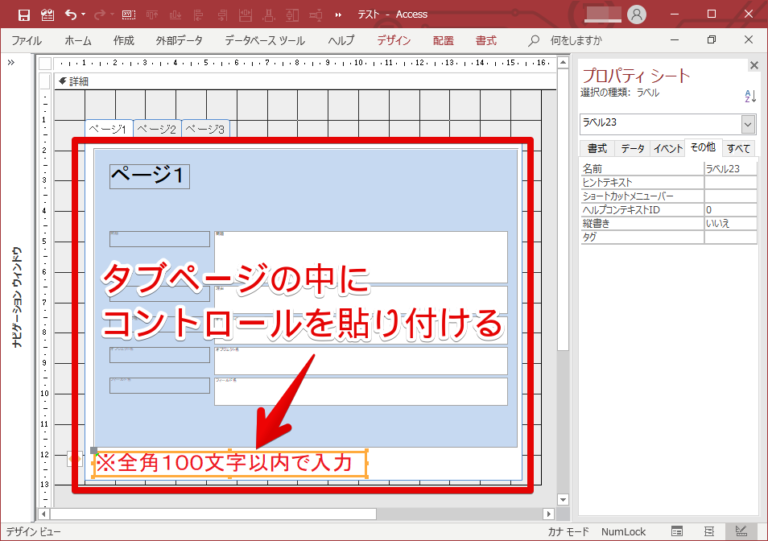Open the データベース ツール ribbon tab

[264, 41]
